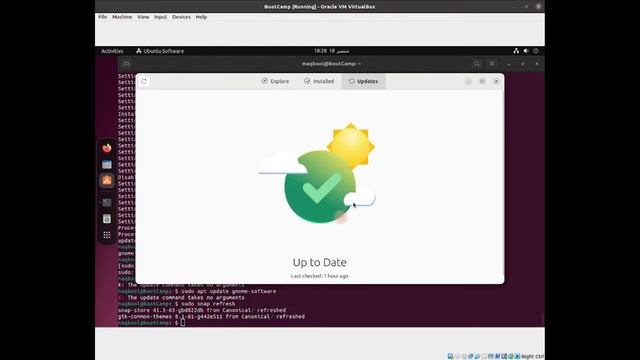
Task: Minimize the Ubuntu Software window
Action: (468, 81)
